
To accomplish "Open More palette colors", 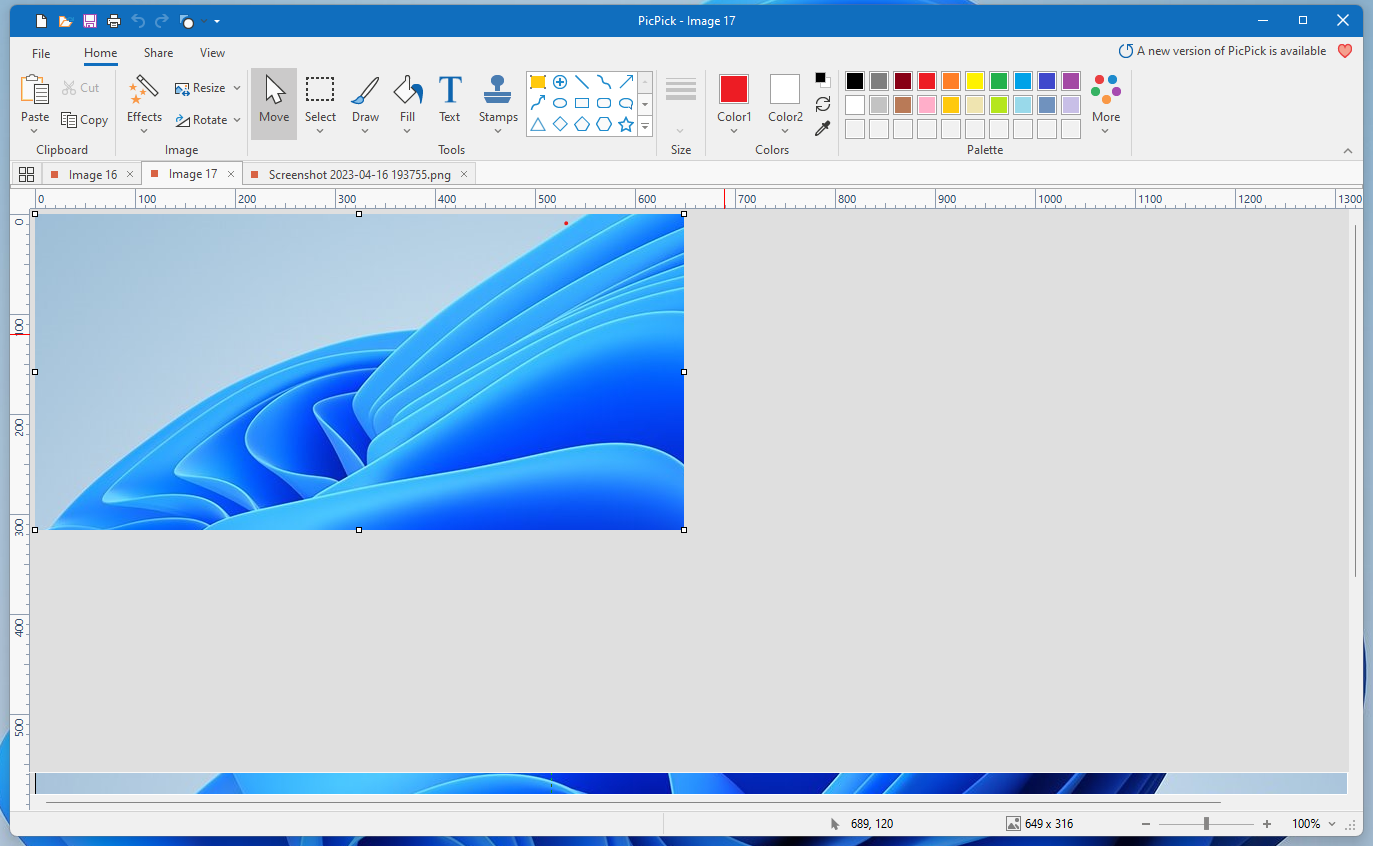I will [x=1105, y=101].
